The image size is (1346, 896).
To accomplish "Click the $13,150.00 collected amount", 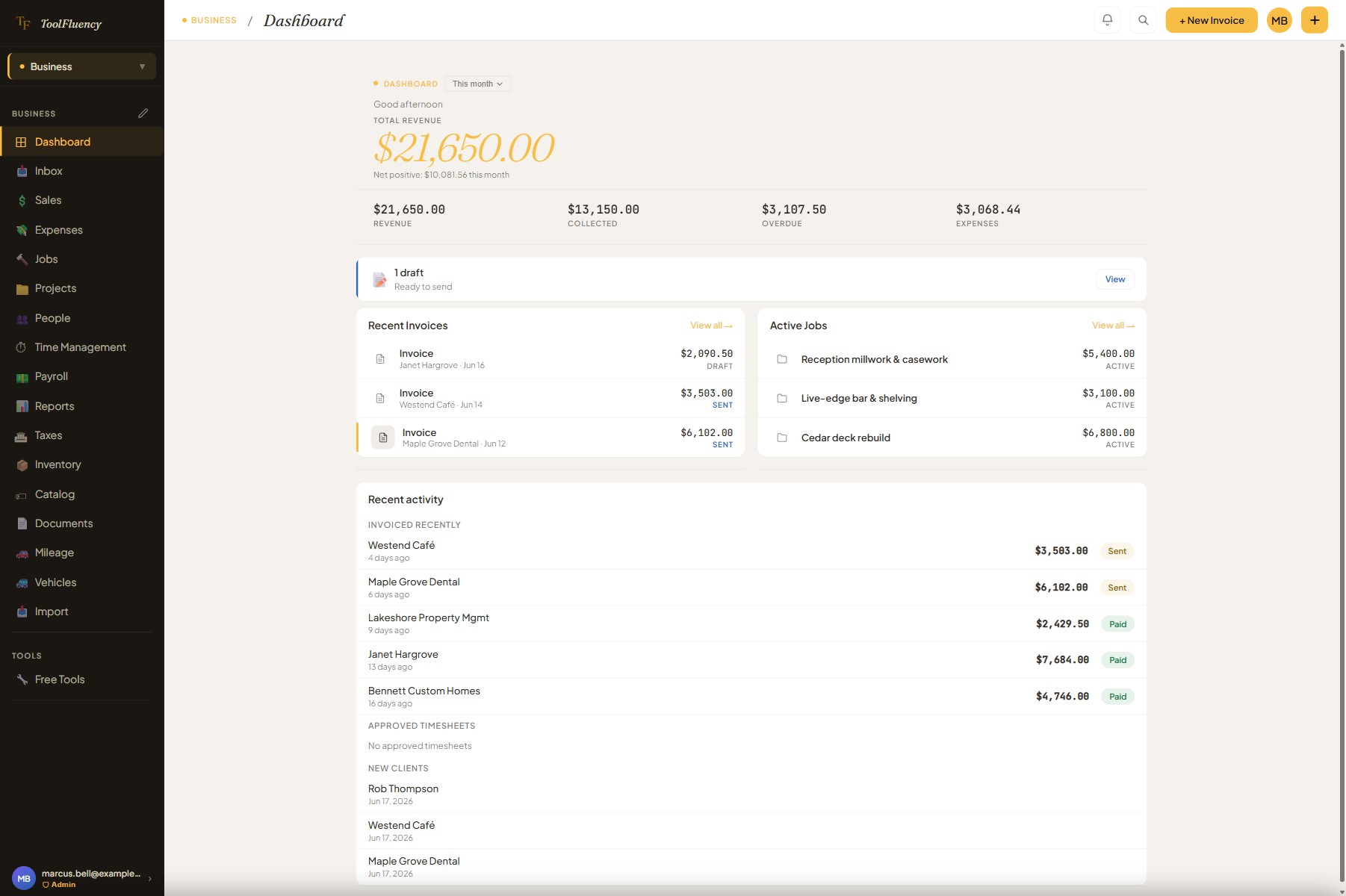I will pyautogui.click(x=604, y=210).
